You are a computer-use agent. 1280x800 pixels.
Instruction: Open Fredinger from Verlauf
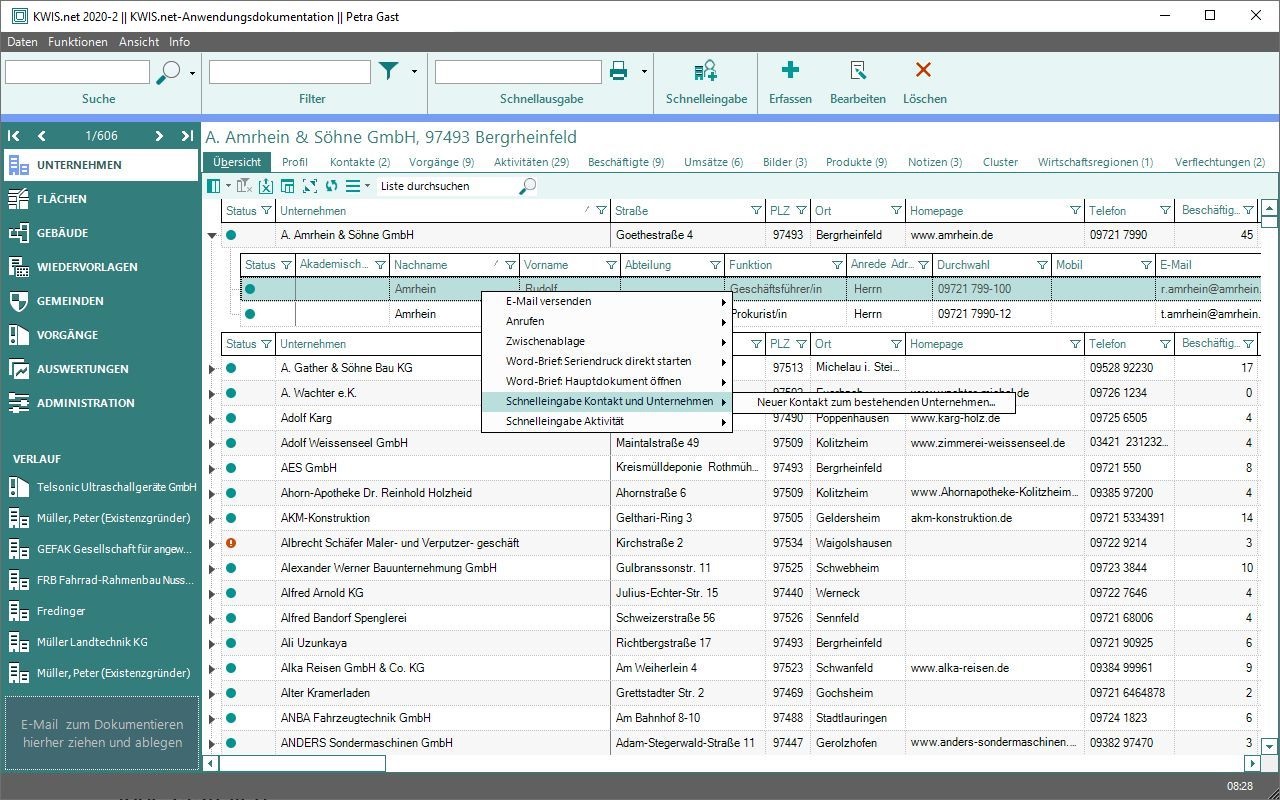coord(103,611)
